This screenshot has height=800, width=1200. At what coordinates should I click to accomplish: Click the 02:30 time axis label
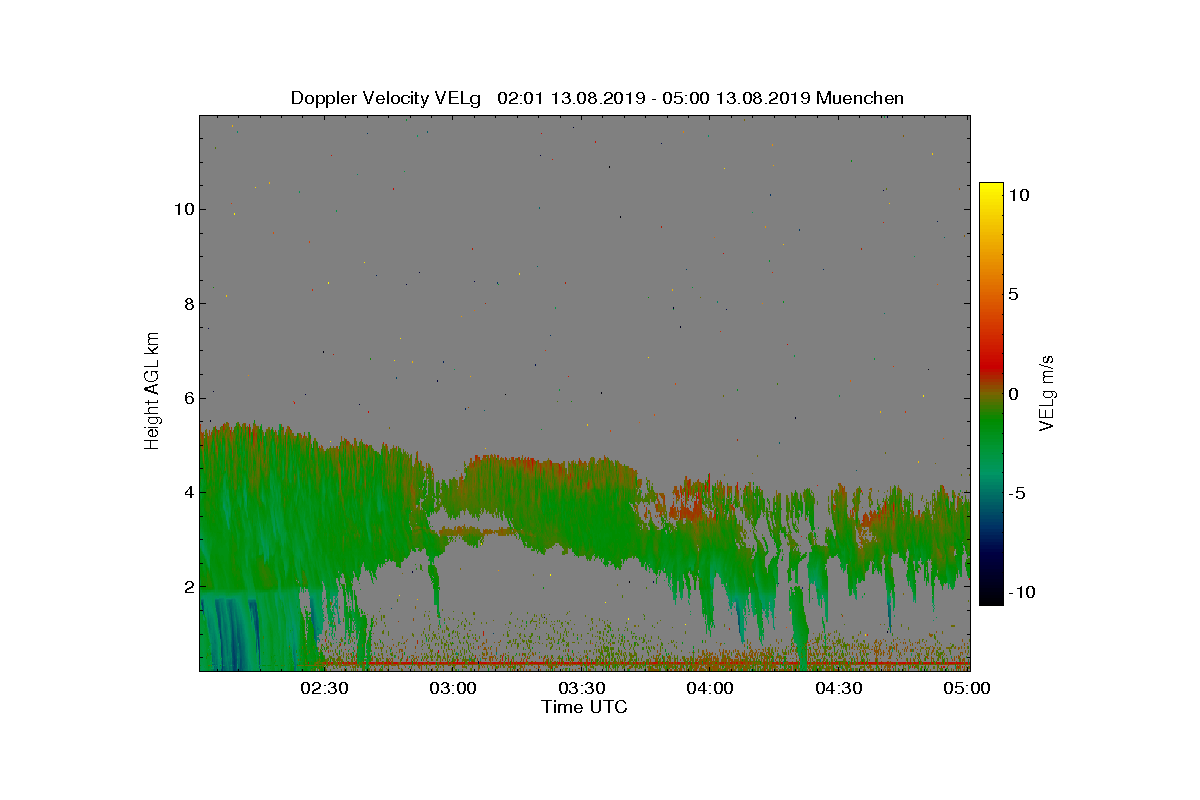[x=324, y=688]
